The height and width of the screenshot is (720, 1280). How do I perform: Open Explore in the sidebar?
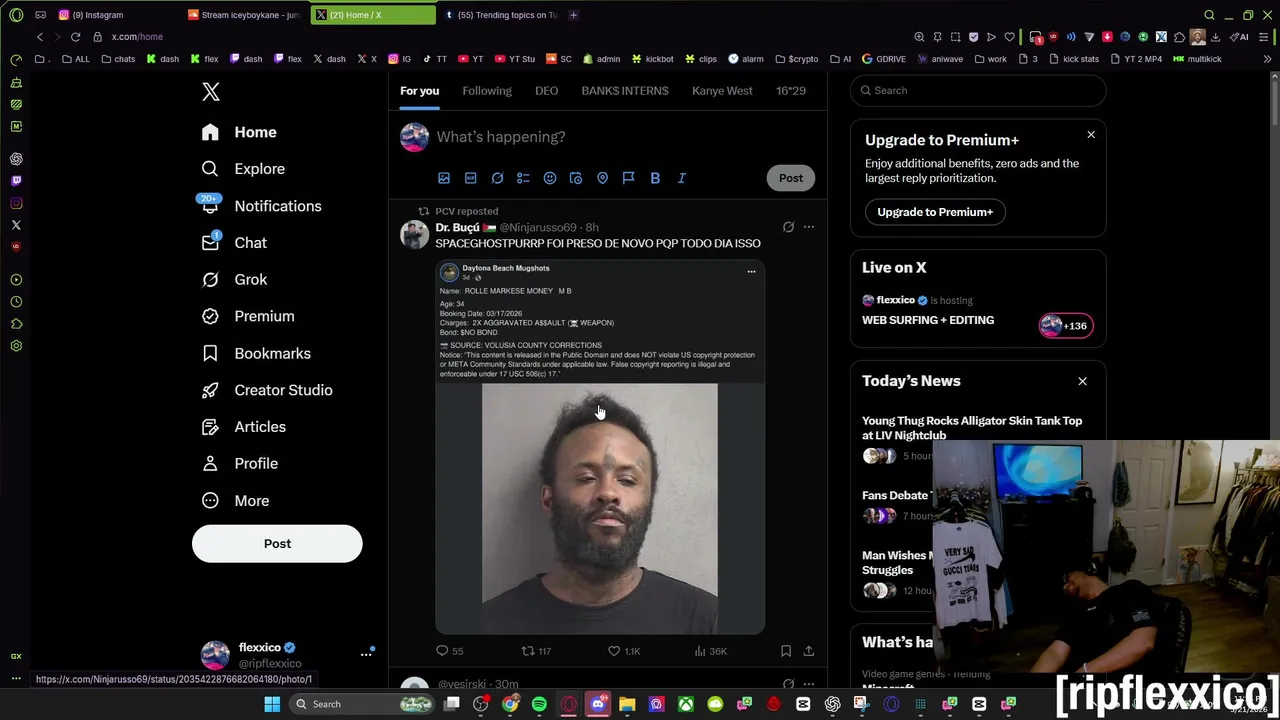[243, 169]
